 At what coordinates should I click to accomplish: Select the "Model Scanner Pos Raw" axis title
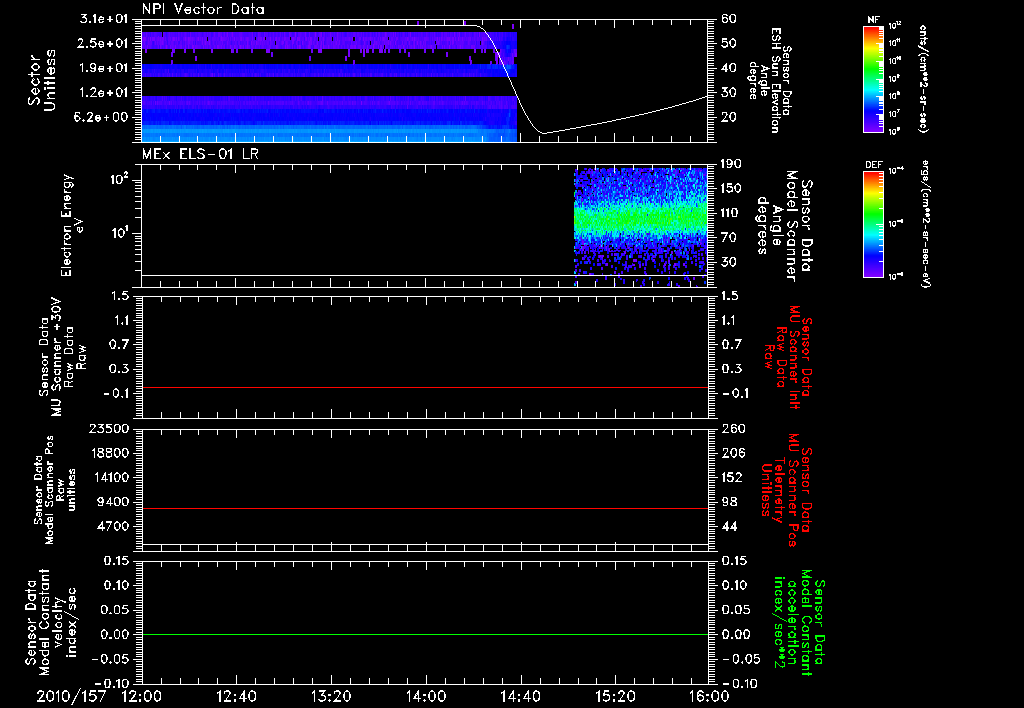[x=55, y=490]
